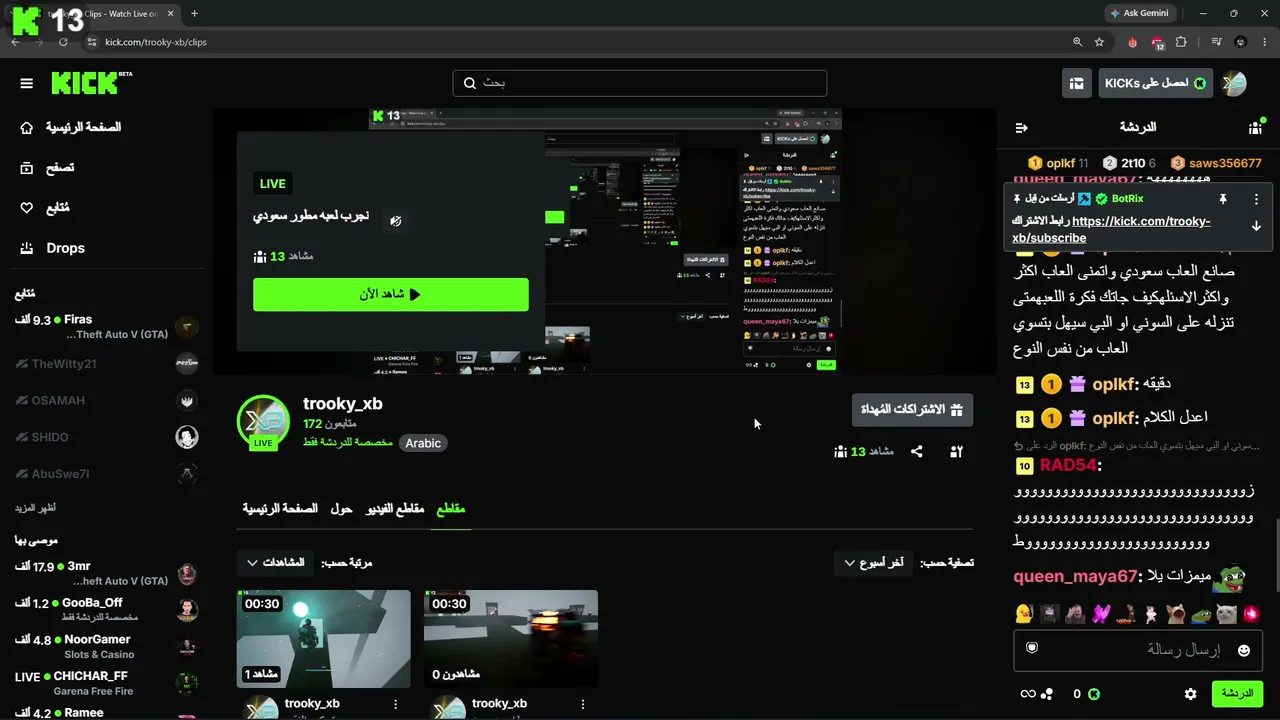Open Chrome extensions puzzle icon
The height and width of the screenshot is (720, 1280).
(x=1181, y=42)
